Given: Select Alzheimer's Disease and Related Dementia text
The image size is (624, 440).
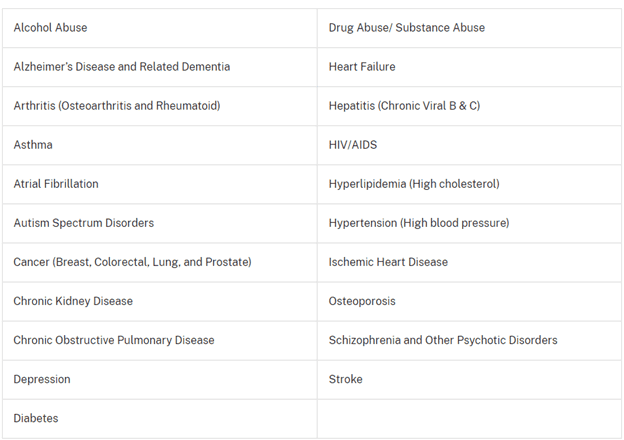Looking at the screenshot, I should [x=121, y=67].
